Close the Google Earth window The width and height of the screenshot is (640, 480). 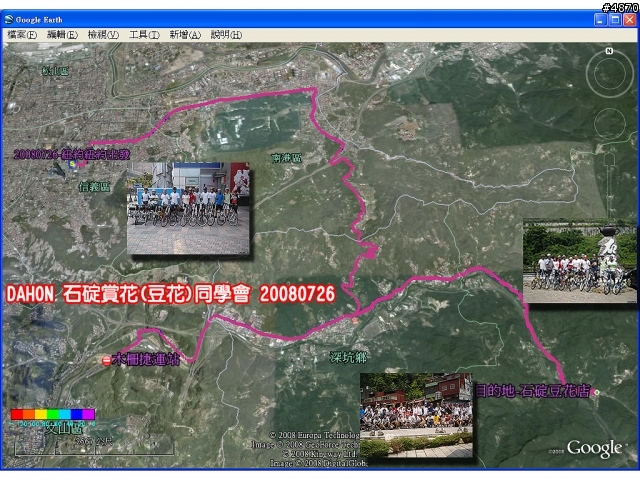630,19
